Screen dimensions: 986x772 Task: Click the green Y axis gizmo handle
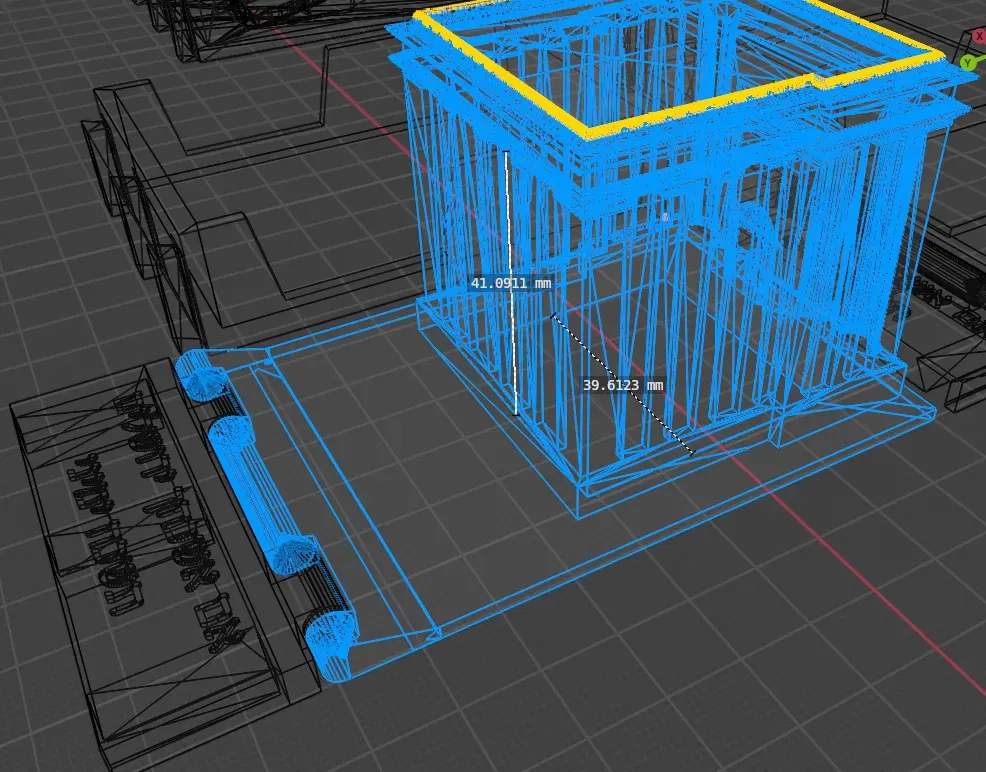pos(969,62)
